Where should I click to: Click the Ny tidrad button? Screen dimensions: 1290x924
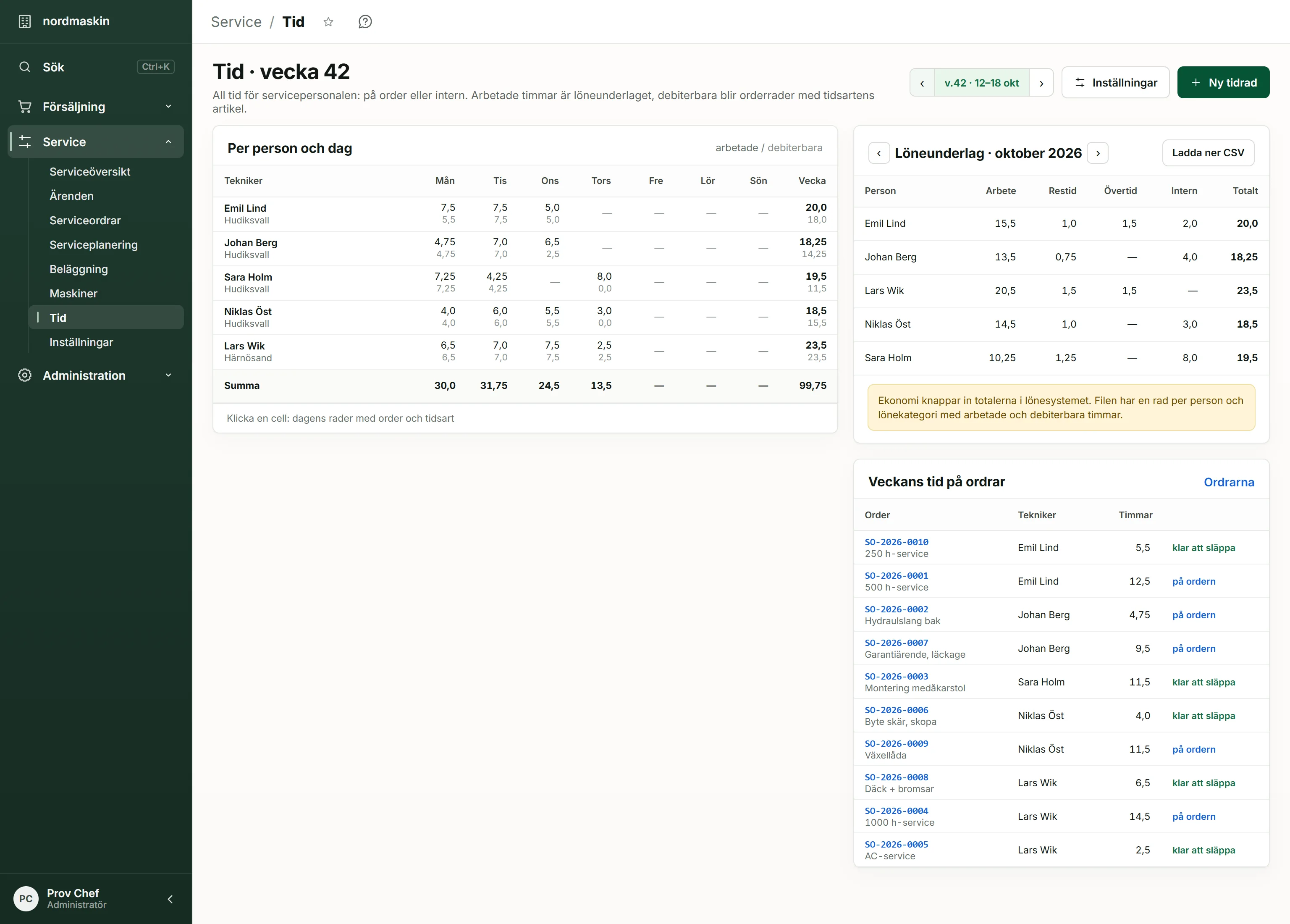pyautogui.click(x=1223, y=83)
